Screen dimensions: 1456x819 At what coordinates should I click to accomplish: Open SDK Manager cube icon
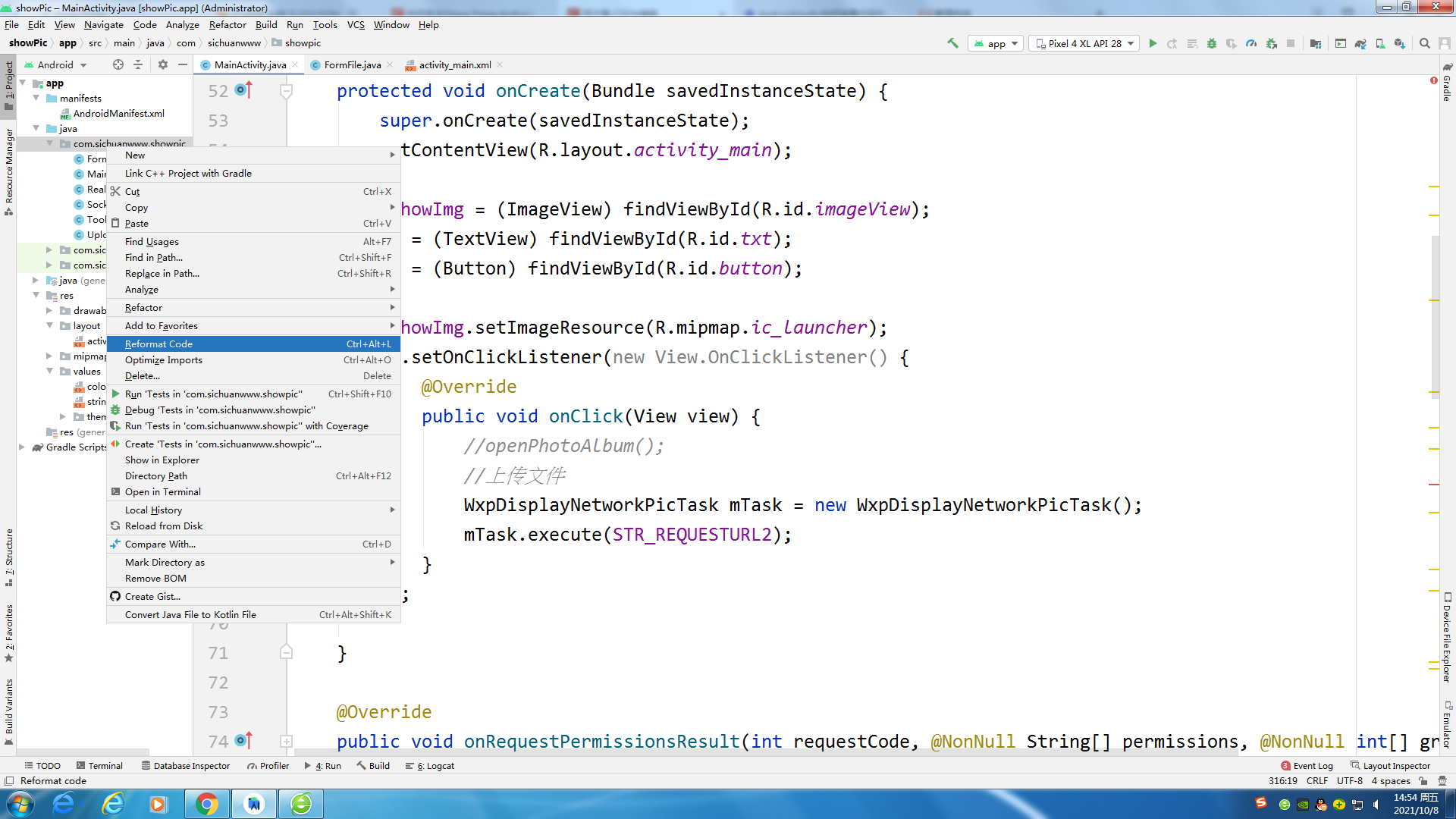point(1400,43)
